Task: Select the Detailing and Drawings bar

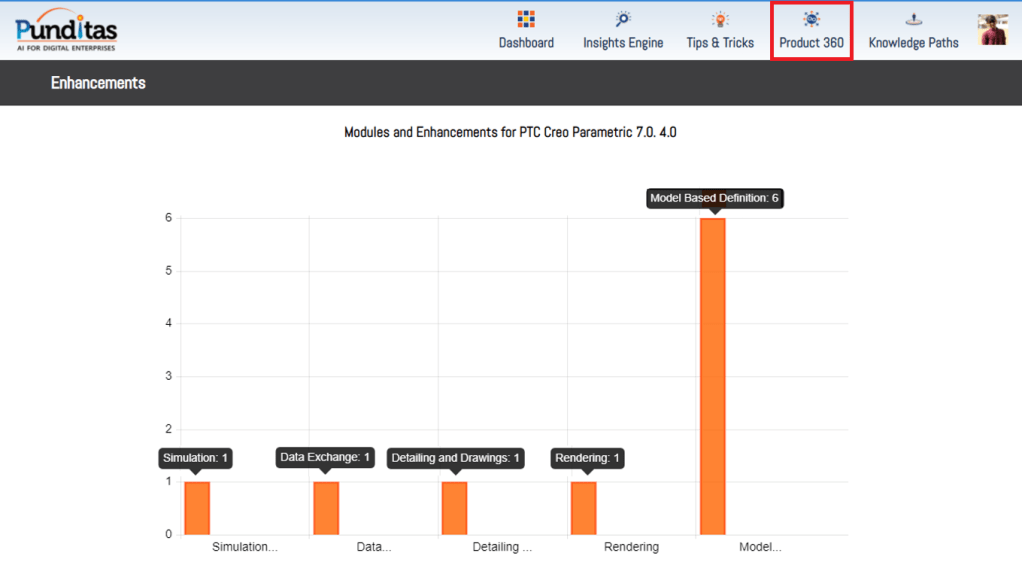Action: click(454, 508)
